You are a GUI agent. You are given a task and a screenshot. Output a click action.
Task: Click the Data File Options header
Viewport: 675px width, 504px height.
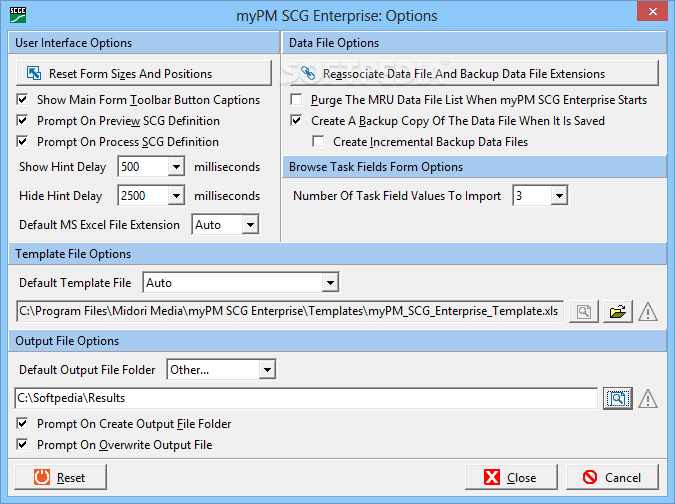coord(474,43)
